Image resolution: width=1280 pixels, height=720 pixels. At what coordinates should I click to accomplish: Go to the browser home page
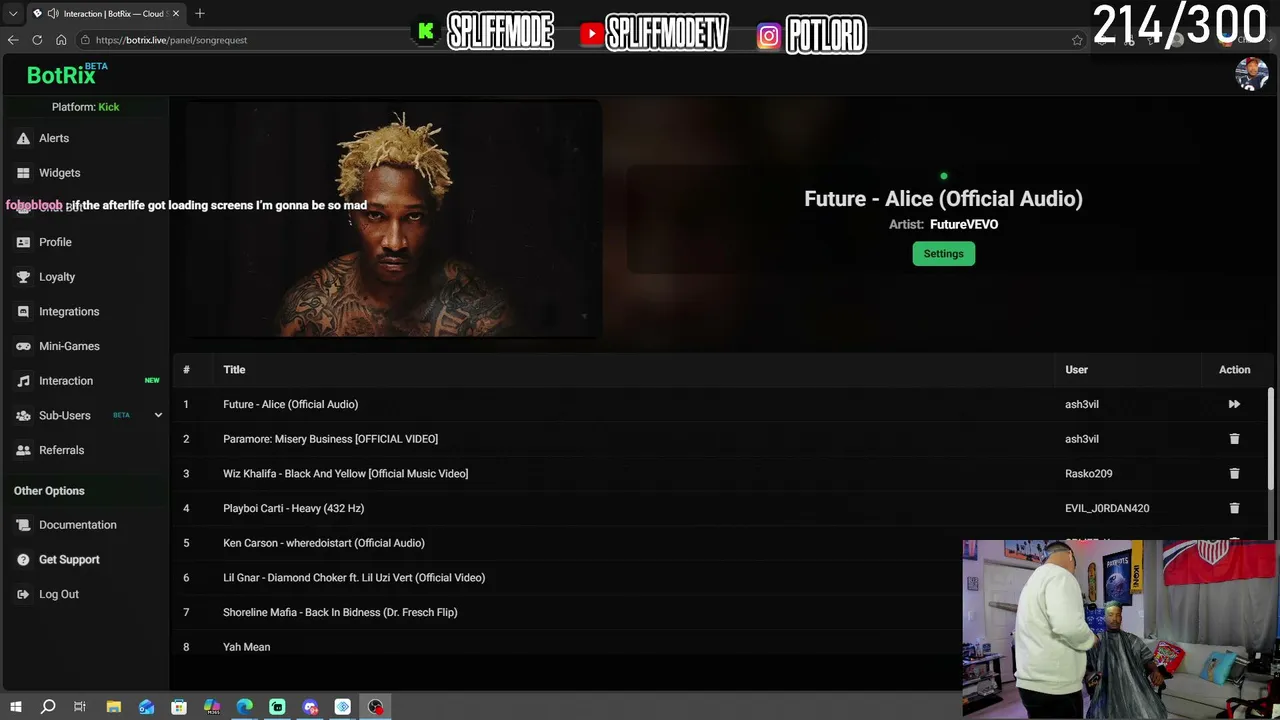(61, 40)
